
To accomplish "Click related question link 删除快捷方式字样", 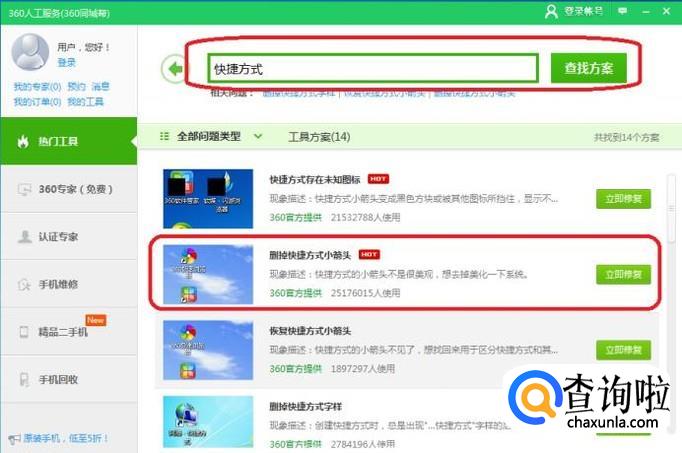I will (299, 93).
